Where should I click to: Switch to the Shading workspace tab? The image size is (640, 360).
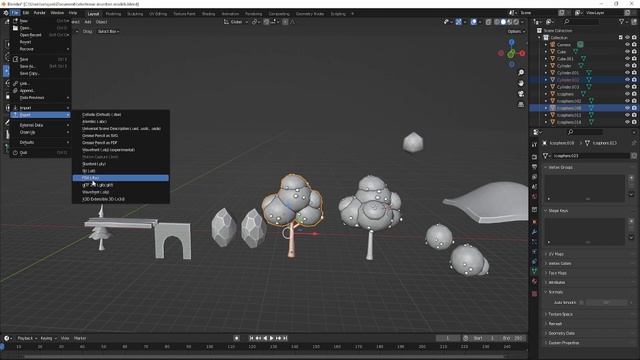pos(208,13)
